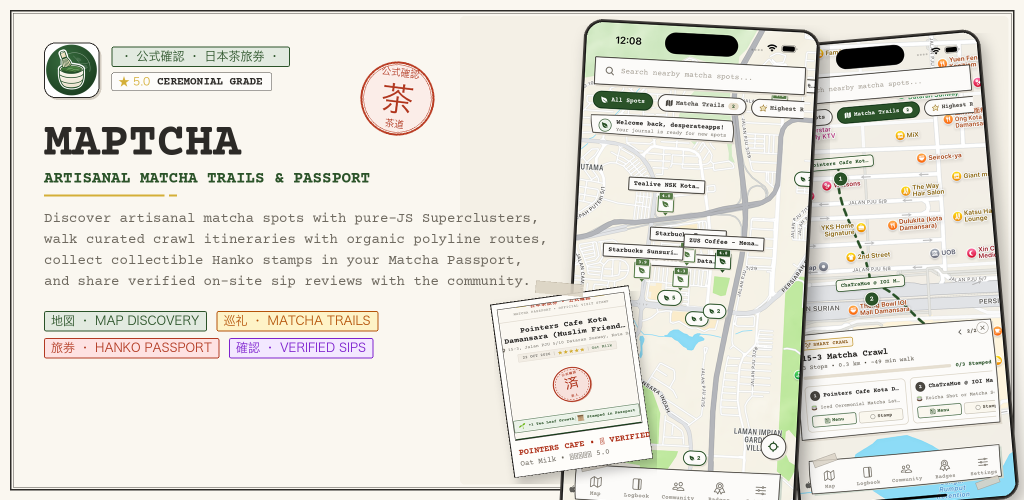Open Starbucks Sunsuri map label
The image size is (1024, 500).
[x=642, y=250]
